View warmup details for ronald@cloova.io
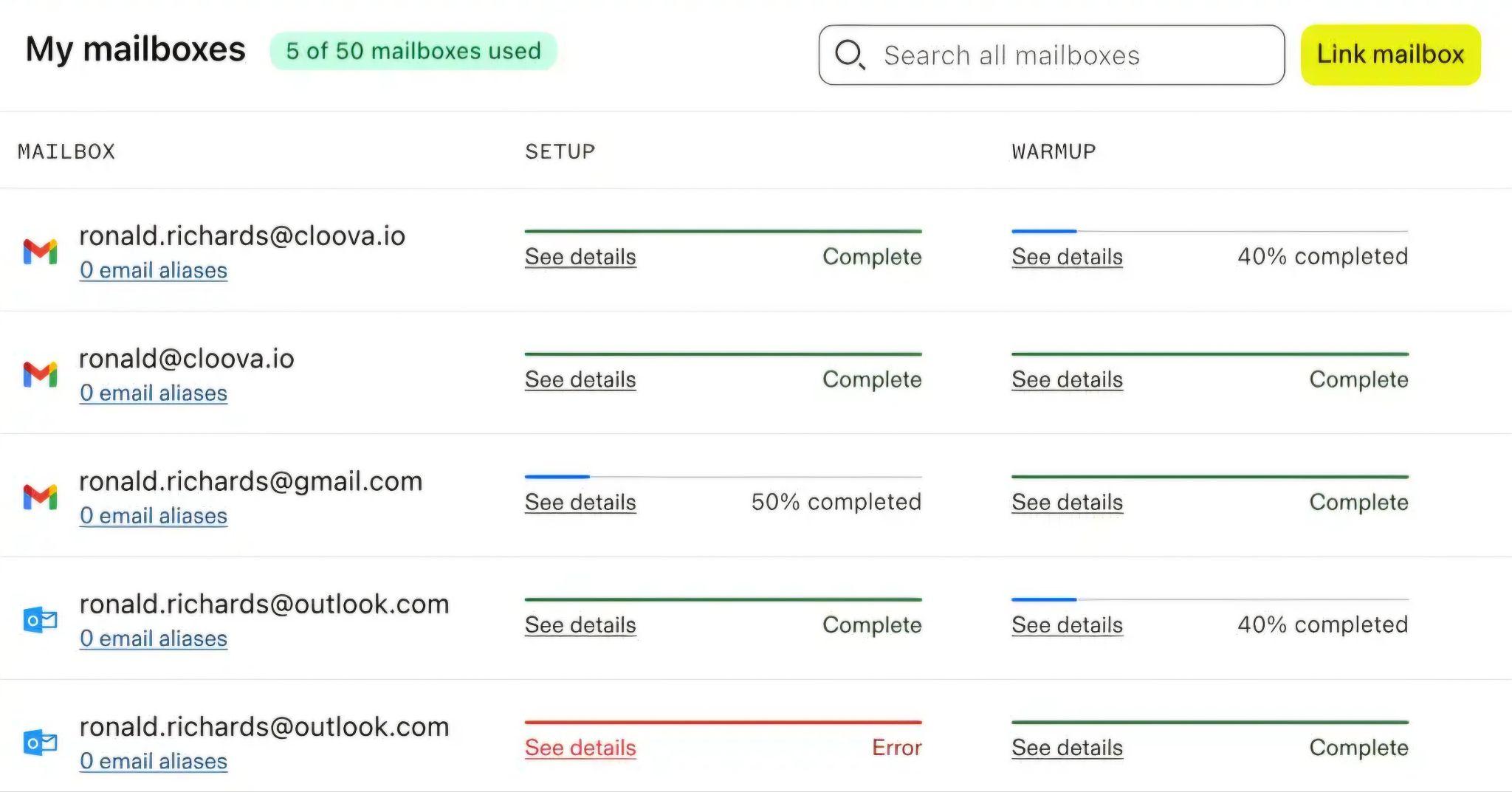The width and height of the screenshot is (1512, 792). 1067,379
